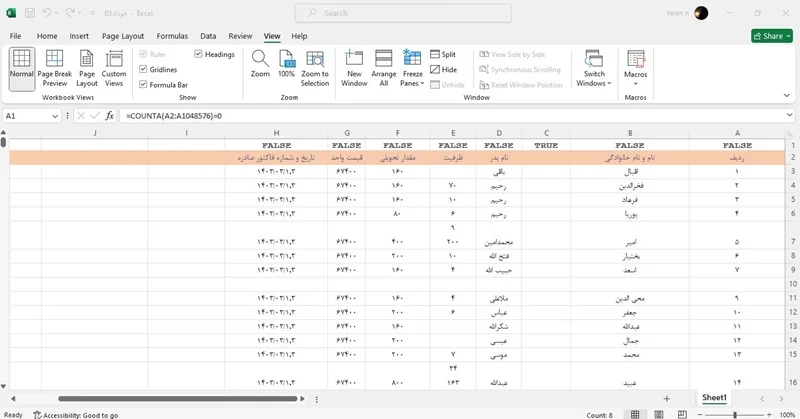Click the Save icon in title bar

coord(30,13)
